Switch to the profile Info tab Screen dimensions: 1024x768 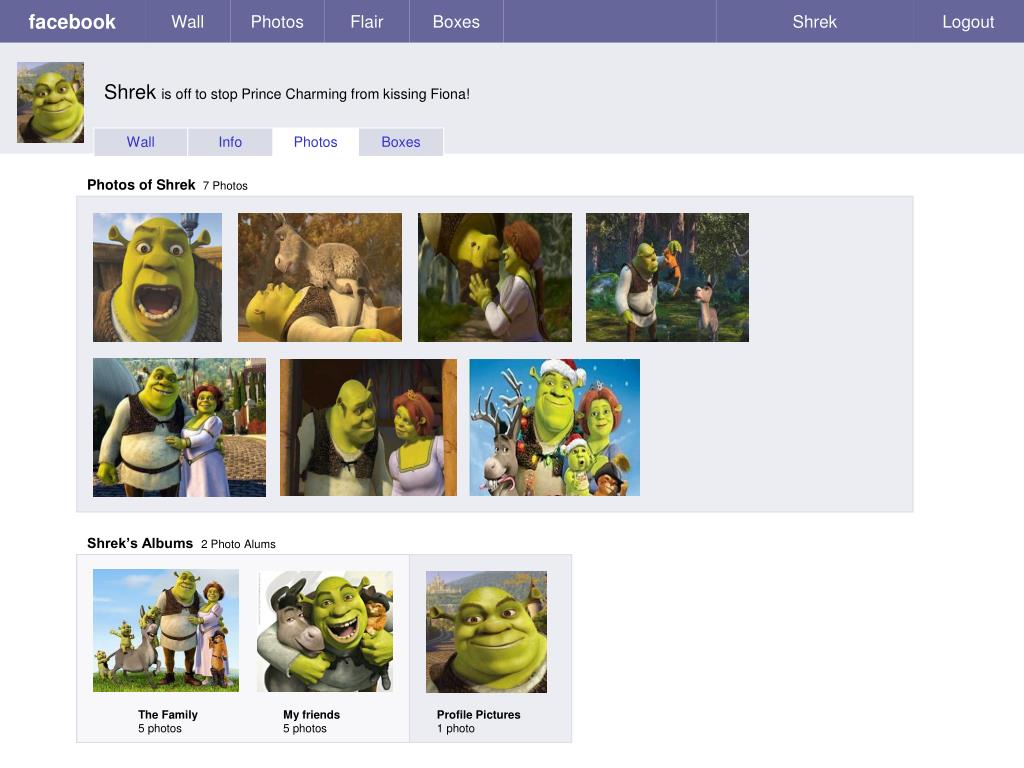(230, 142)
